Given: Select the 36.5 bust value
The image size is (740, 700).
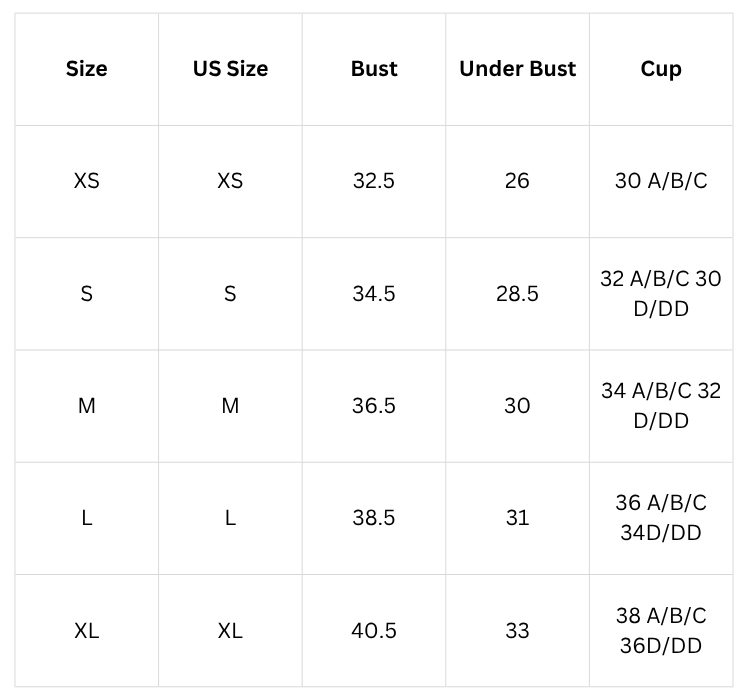Looking at the screenshot, I should [374, 406].
